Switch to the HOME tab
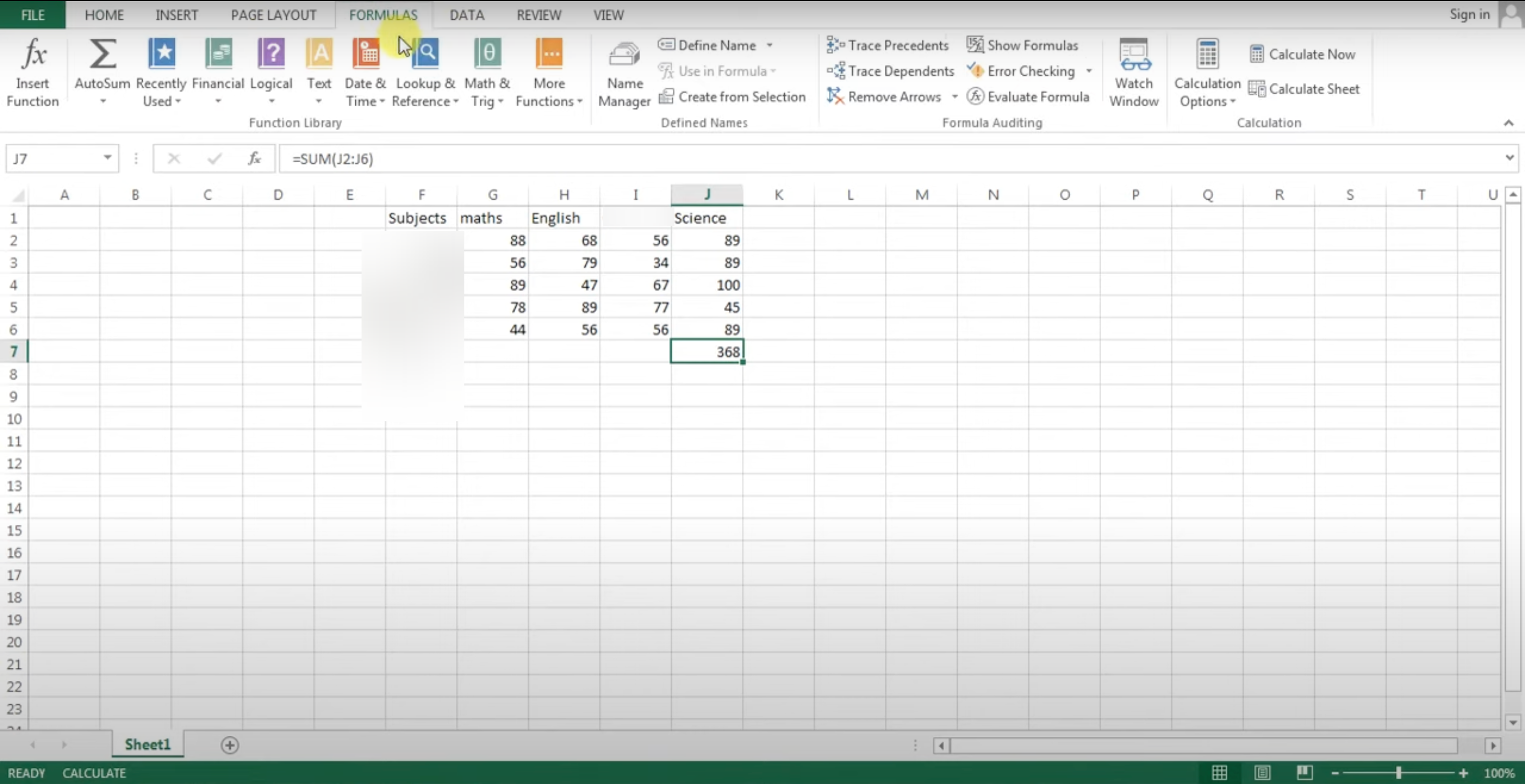This screenshot has width=1525, height=784. 104,15
